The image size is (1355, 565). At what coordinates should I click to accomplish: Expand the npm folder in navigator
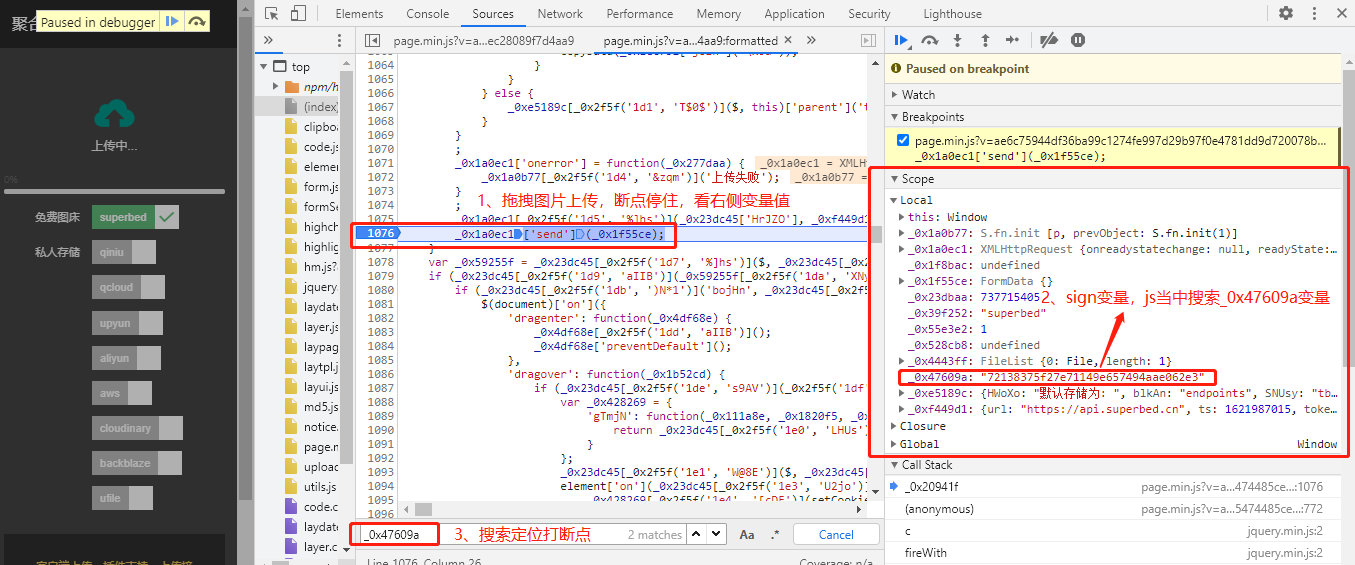(x=277, y=87)
